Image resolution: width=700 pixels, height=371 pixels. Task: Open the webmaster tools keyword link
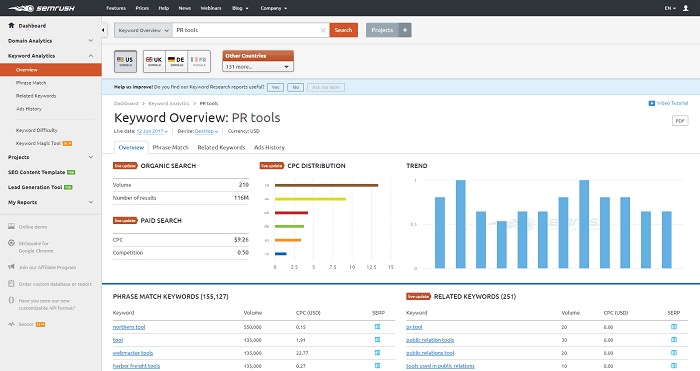133,353
